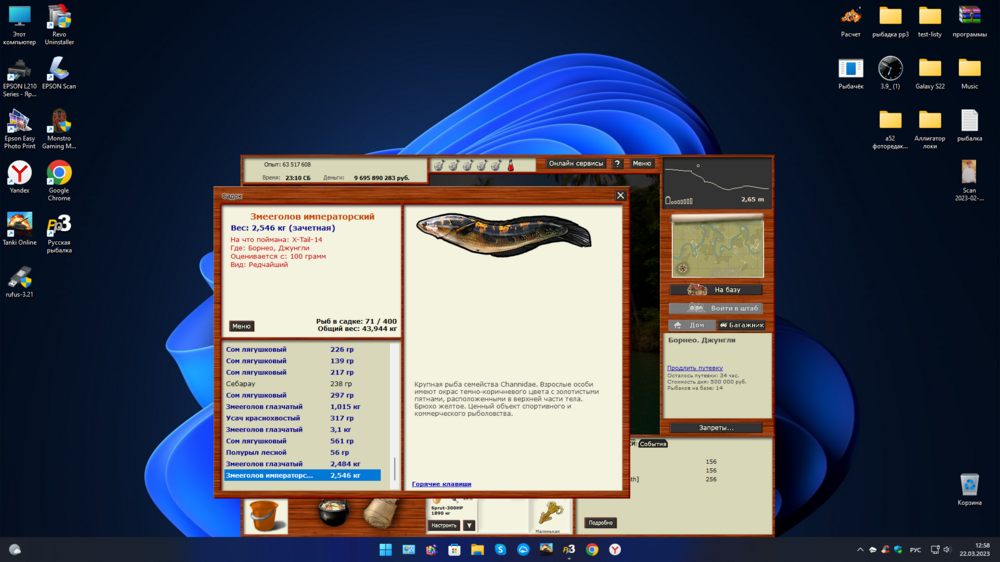Open the Расчет desktop icon
This screenshot has width=1000, height=562.
point(851,22)
